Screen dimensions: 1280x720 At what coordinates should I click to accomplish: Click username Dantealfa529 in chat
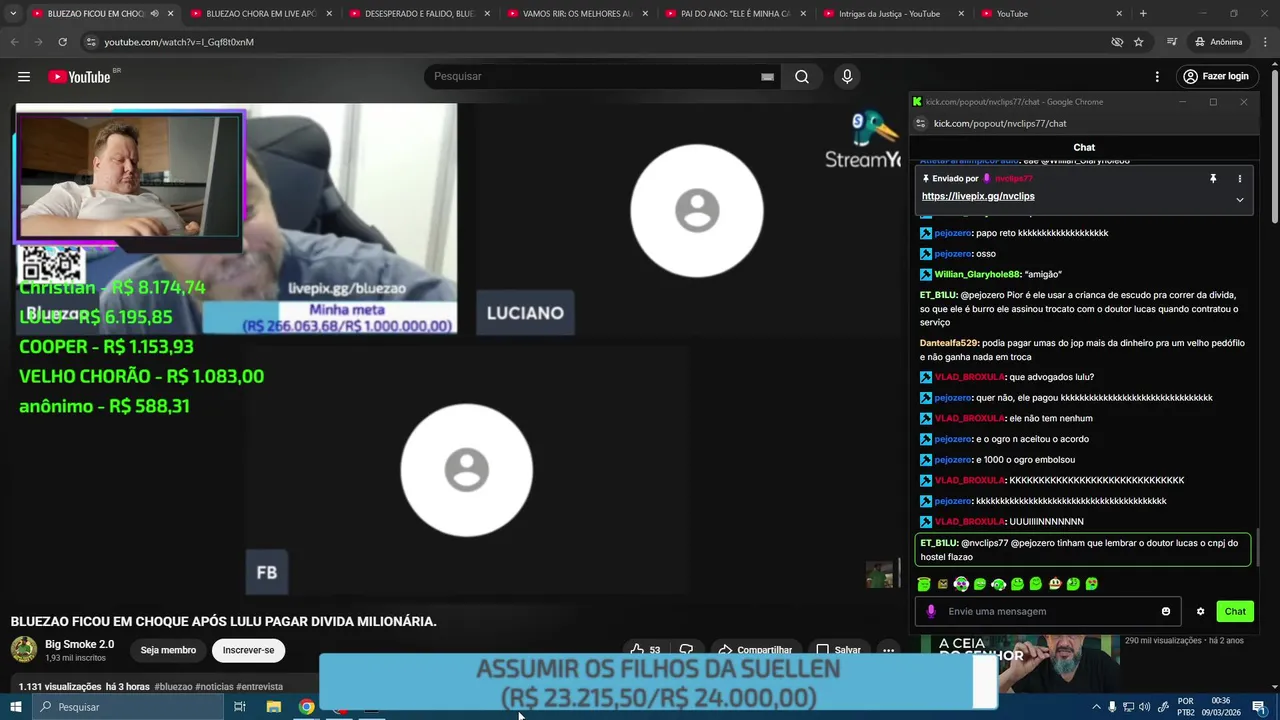[949, 343]
